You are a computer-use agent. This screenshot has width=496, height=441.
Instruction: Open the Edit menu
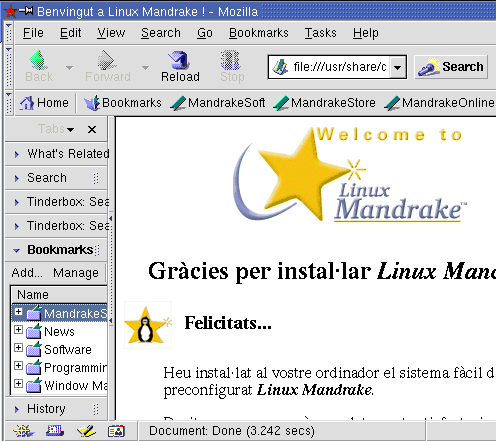pyautogui.click(x=70, y=33)
